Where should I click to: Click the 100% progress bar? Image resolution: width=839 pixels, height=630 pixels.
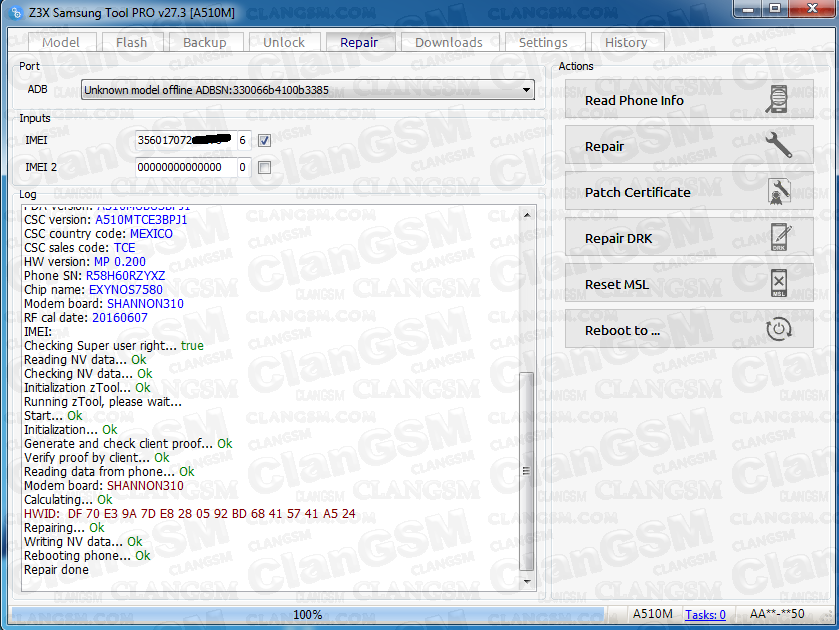coord(308,614)
